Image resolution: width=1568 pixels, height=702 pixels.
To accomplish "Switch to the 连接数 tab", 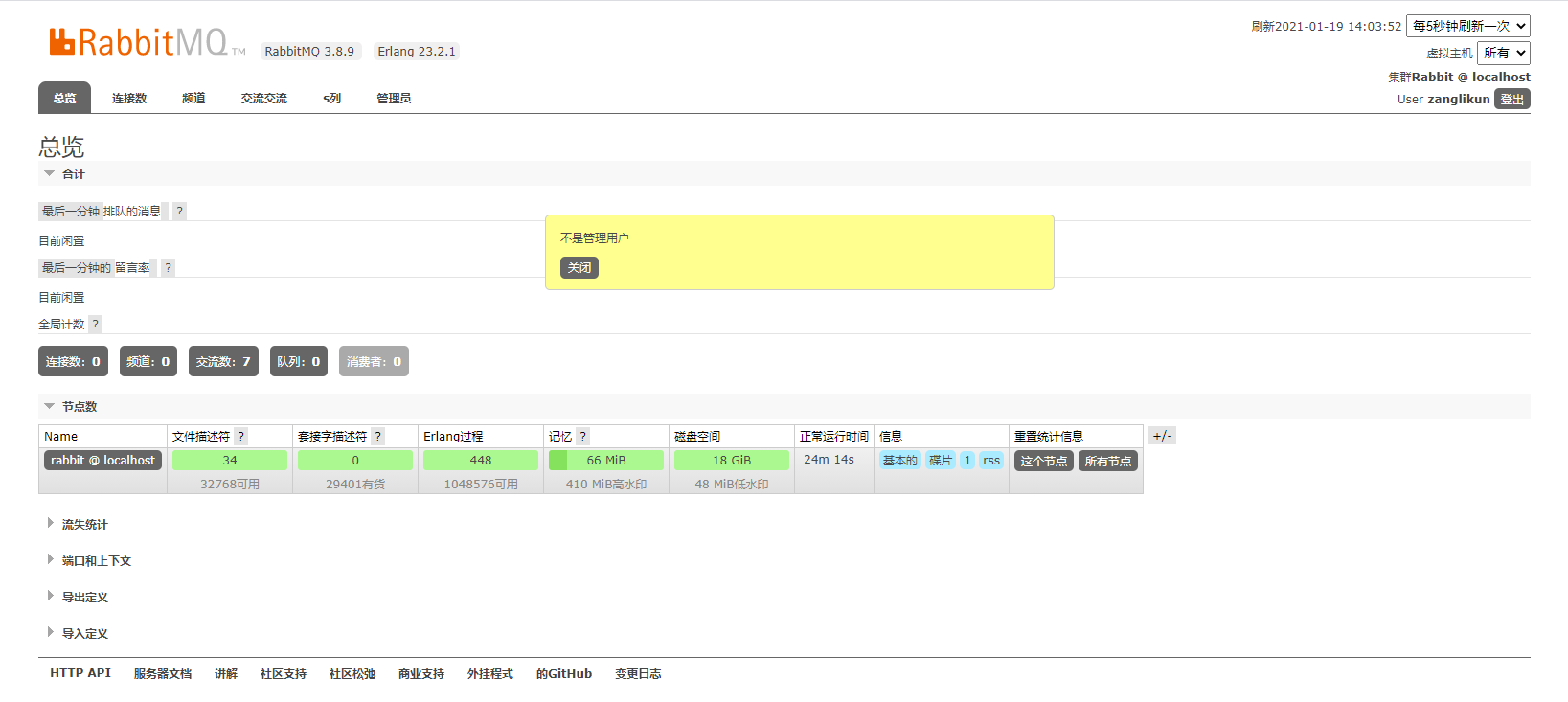I will tap(129, 99).
